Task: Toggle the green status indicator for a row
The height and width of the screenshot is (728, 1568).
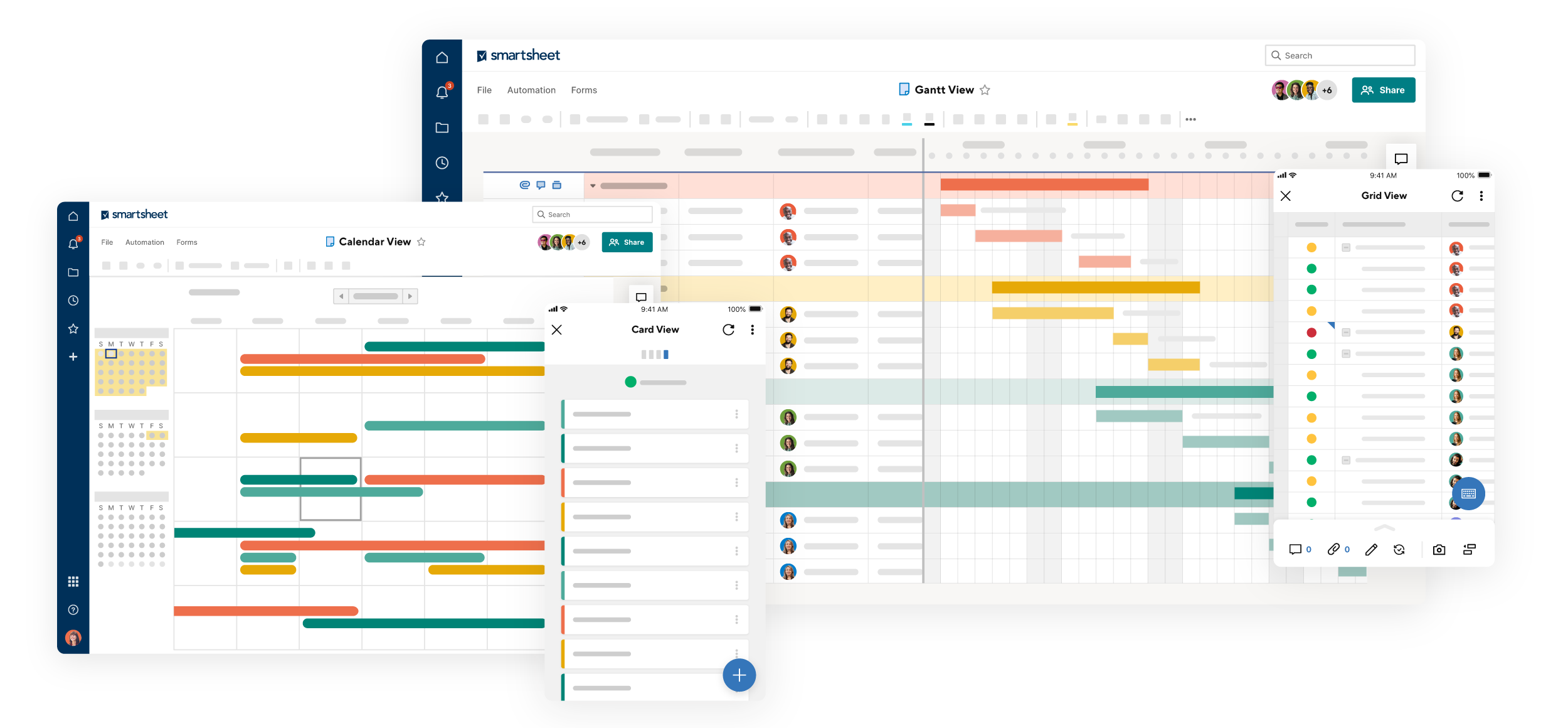Action: click(x=1311, y=269)
